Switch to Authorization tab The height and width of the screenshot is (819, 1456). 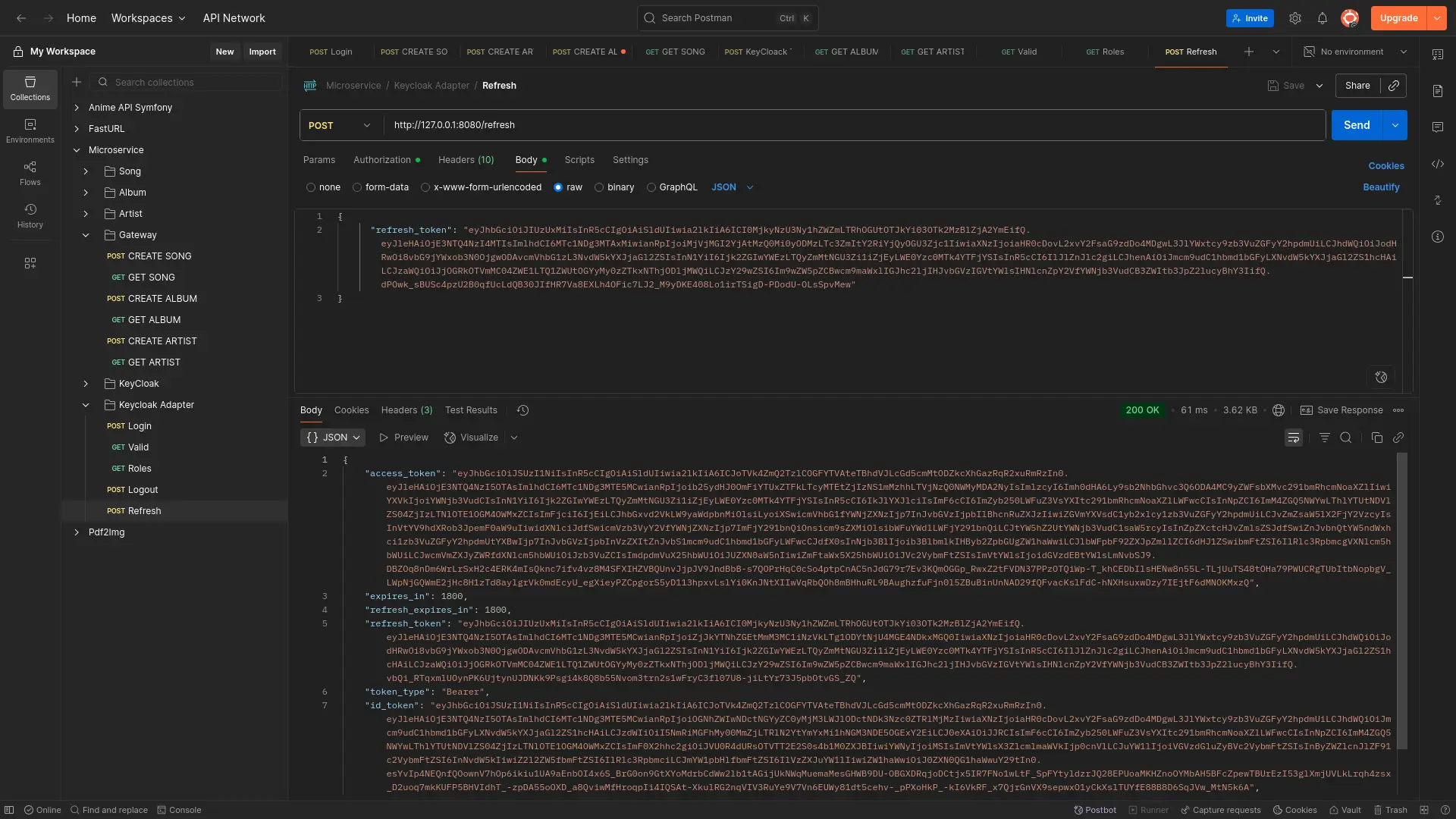click(x=386, y=160)
